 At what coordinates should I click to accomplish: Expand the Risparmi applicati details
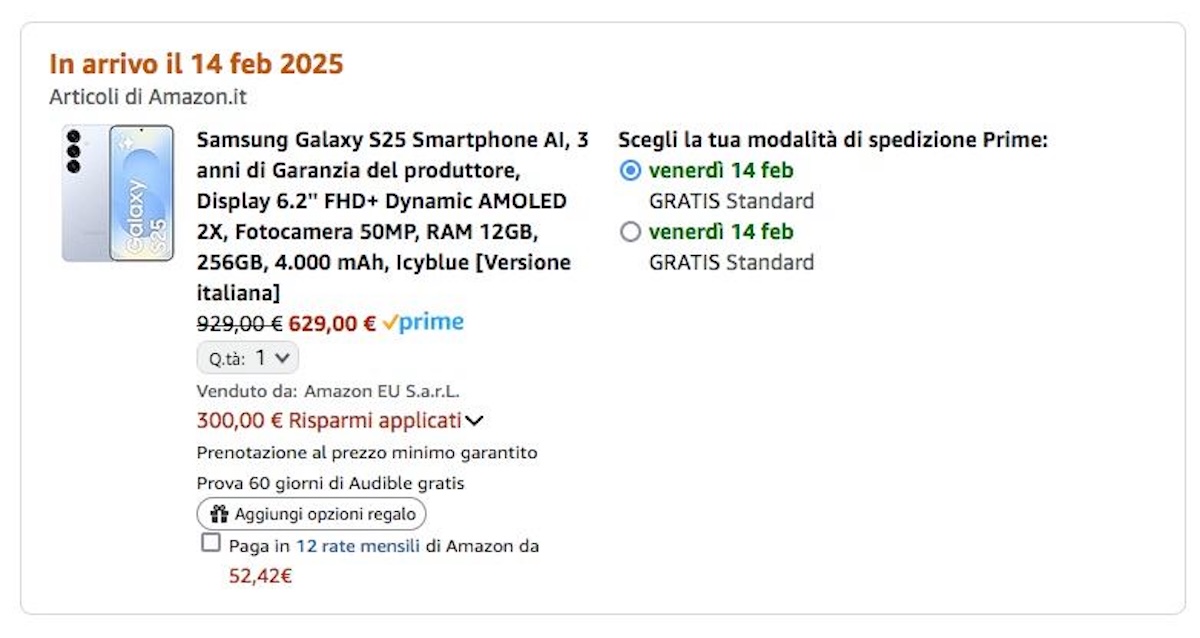473,420
